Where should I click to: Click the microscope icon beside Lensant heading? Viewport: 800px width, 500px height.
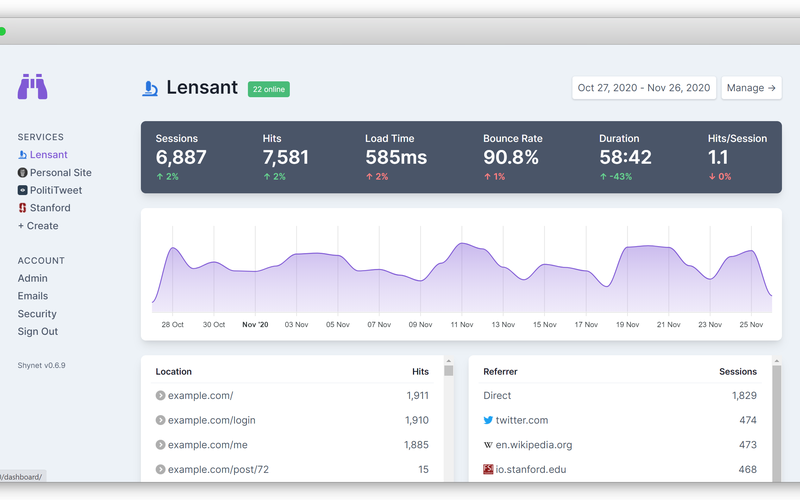(x=150, y=88)
